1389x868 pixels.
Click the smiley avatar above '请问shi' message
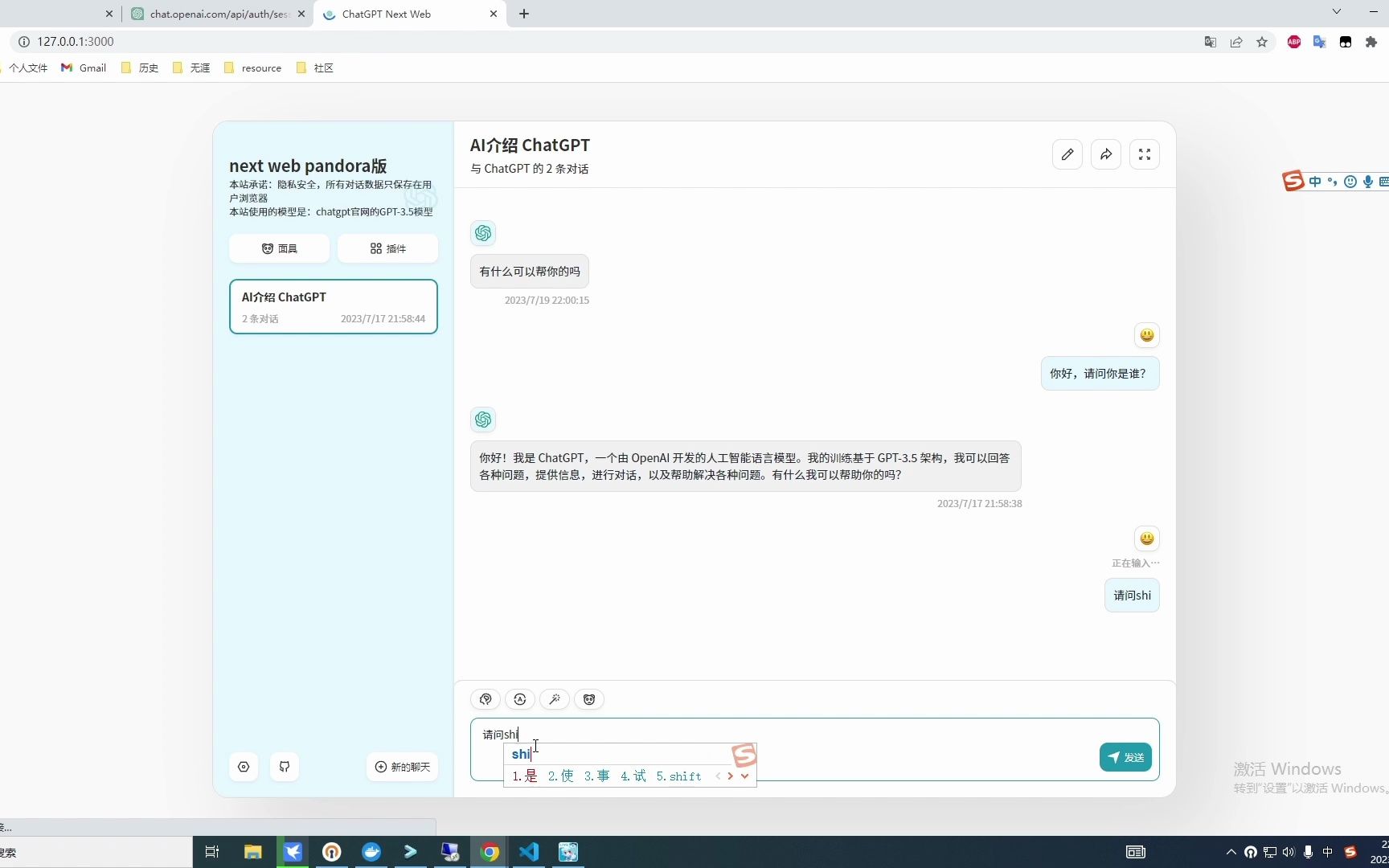pyautogui.click(x=1147, y=538)
